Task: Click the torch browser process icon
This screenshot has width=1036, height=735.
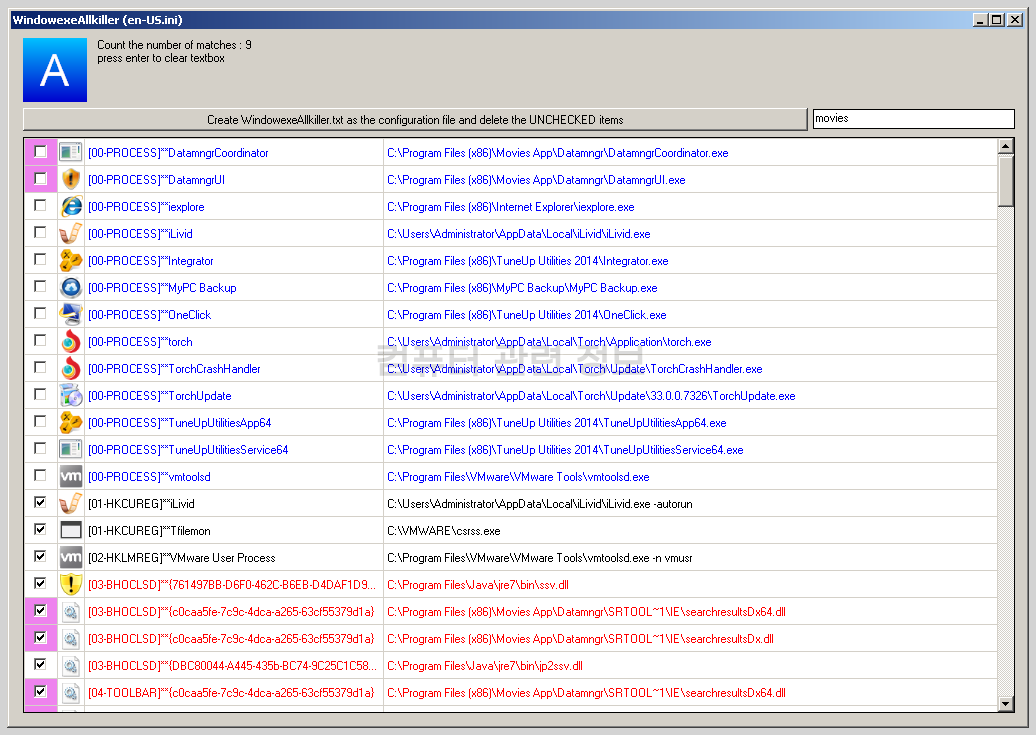Action: 71,342
